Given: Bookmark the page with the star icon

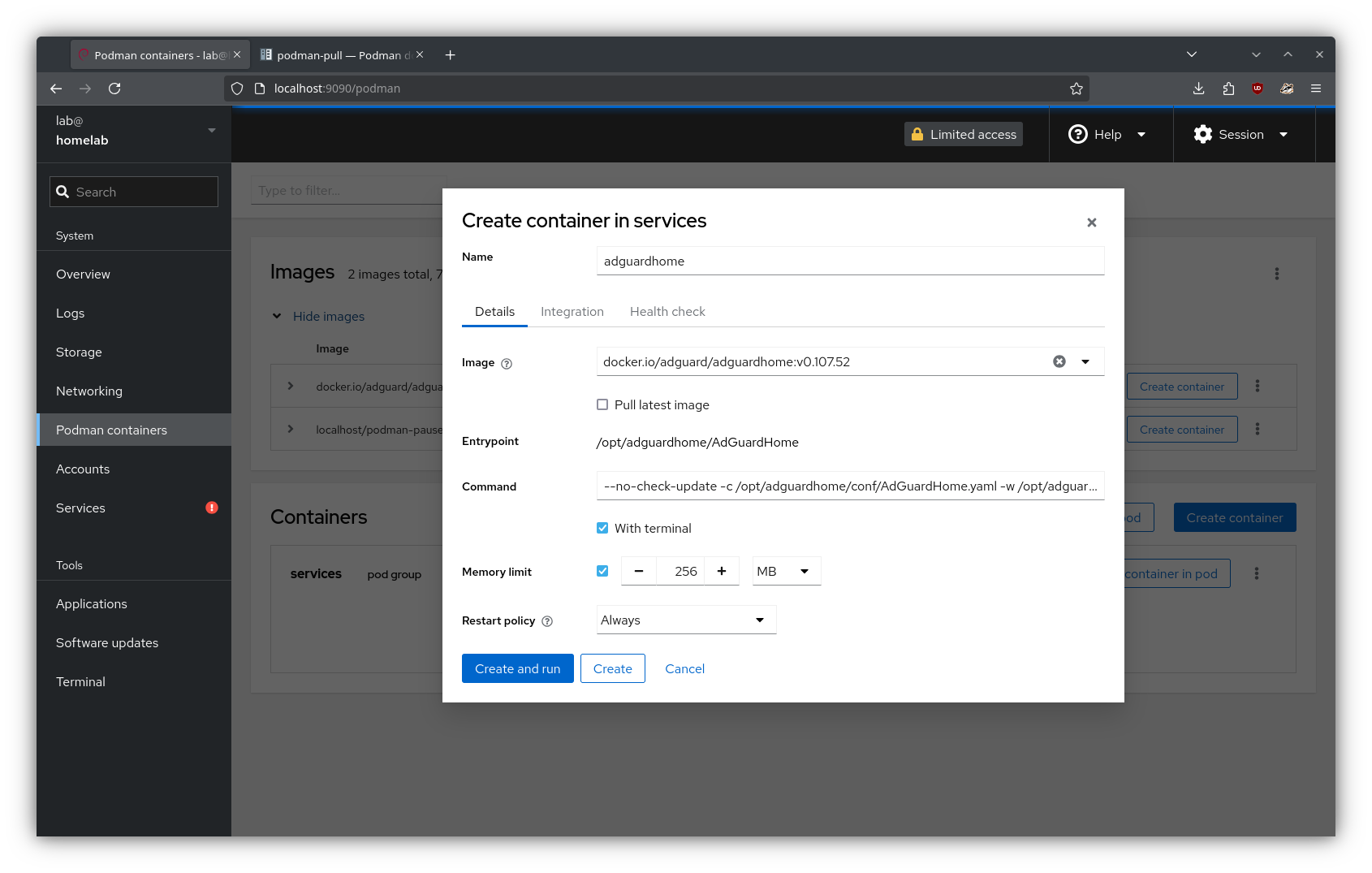Looking at the screenshot, I should [x=1076, y=89].
